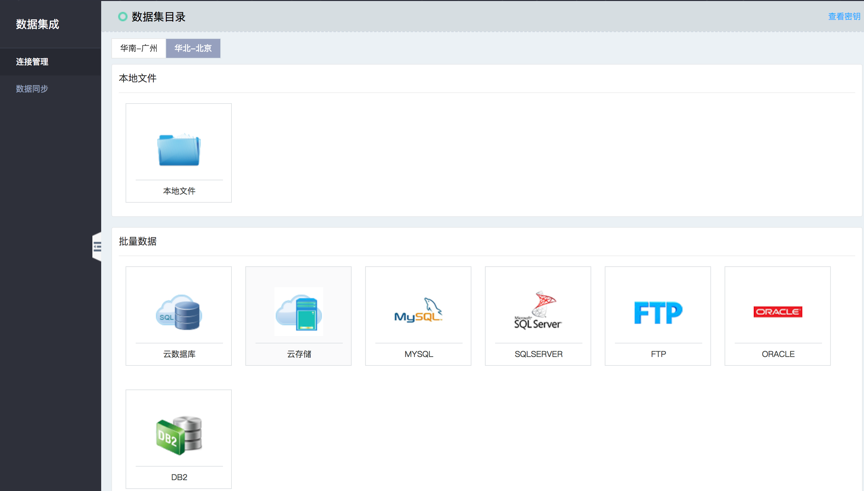Switch to the 华南-广州 region tab
864x491 pixels.
click(139, 48)
